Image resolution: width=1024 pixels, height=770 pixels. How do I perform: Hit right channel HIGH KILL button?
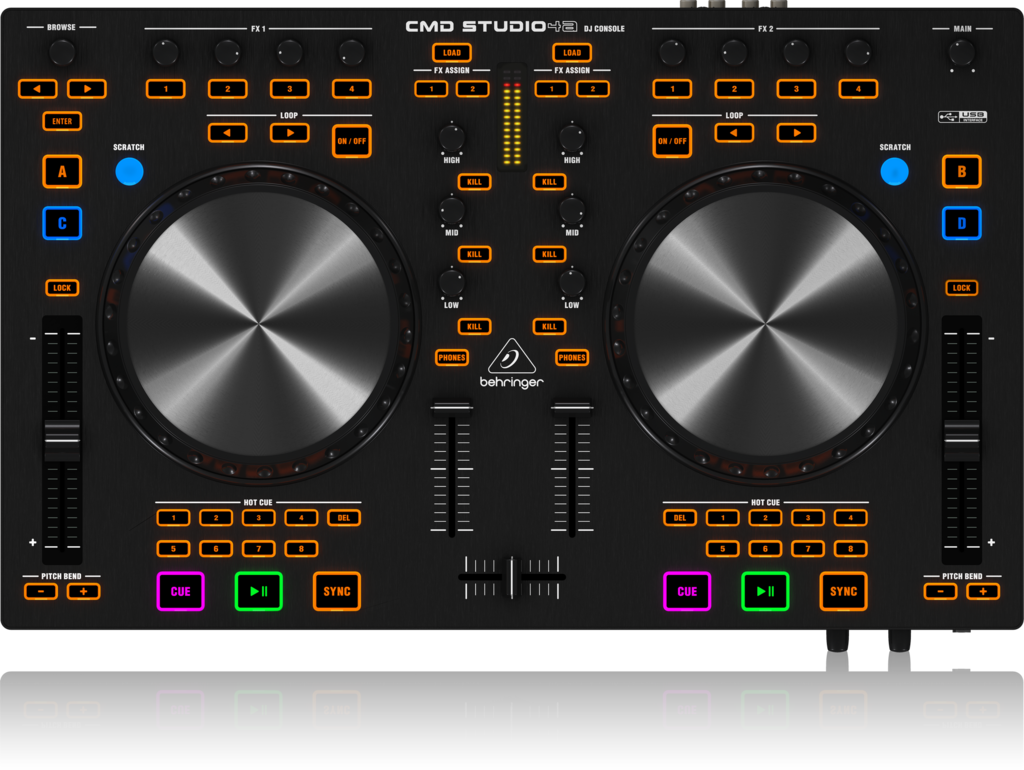pos(549,182)
